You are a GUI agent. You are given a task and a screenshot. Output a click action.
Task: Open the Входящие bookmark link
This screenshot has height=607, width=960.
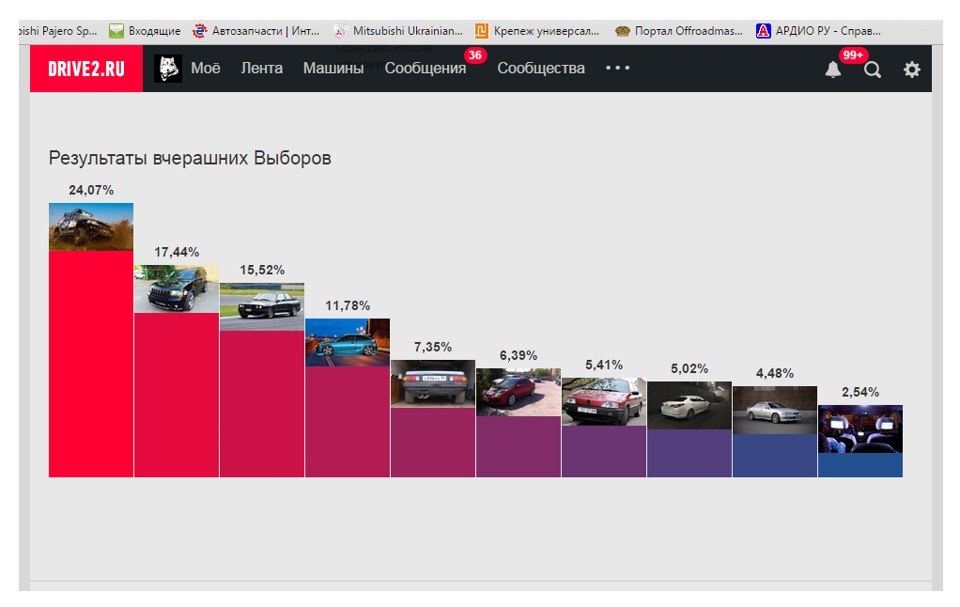pyautogui.click(x=154, y=31)
